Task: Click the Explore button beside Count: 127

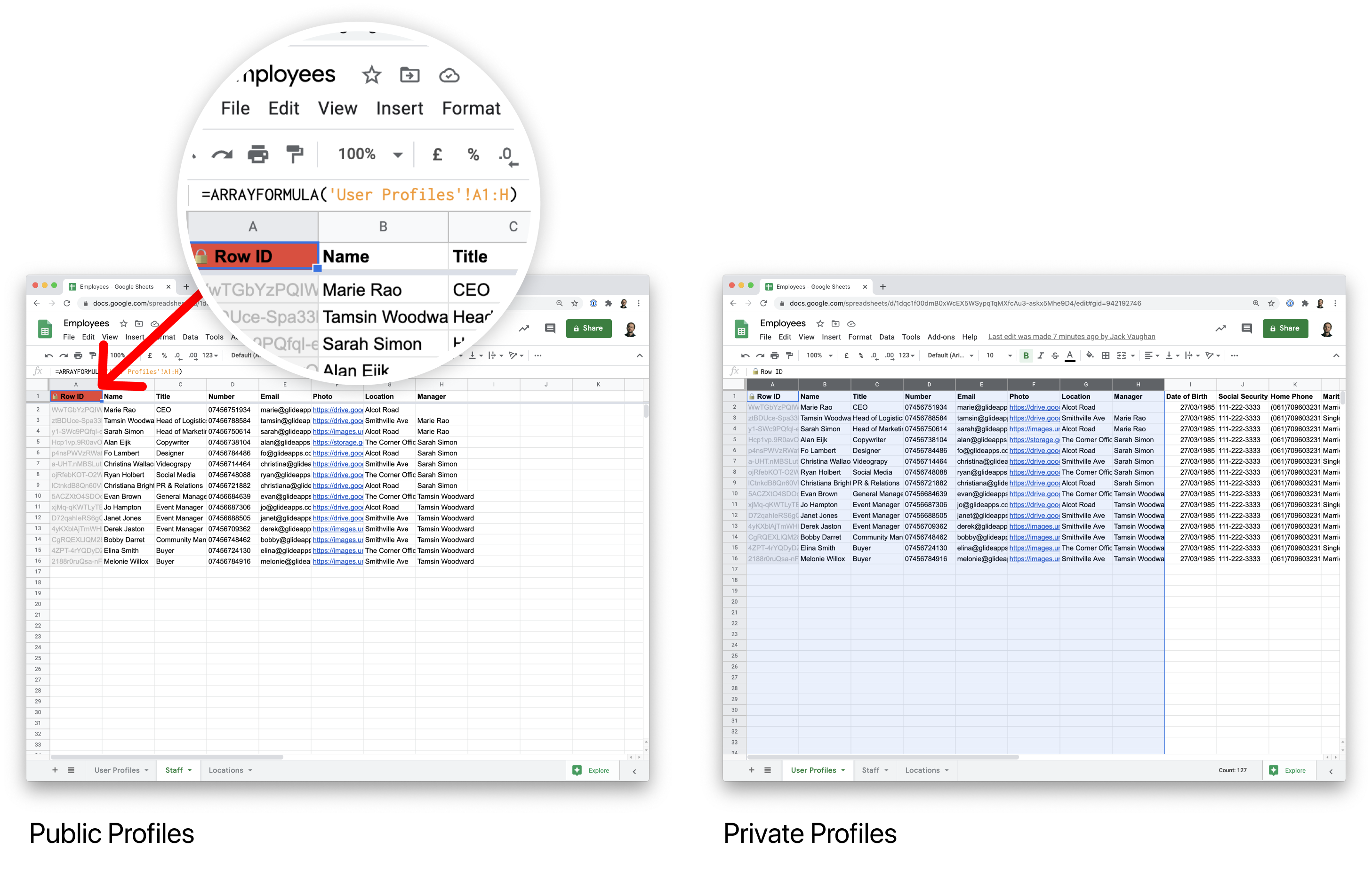Action: [x=1289, y=770]
